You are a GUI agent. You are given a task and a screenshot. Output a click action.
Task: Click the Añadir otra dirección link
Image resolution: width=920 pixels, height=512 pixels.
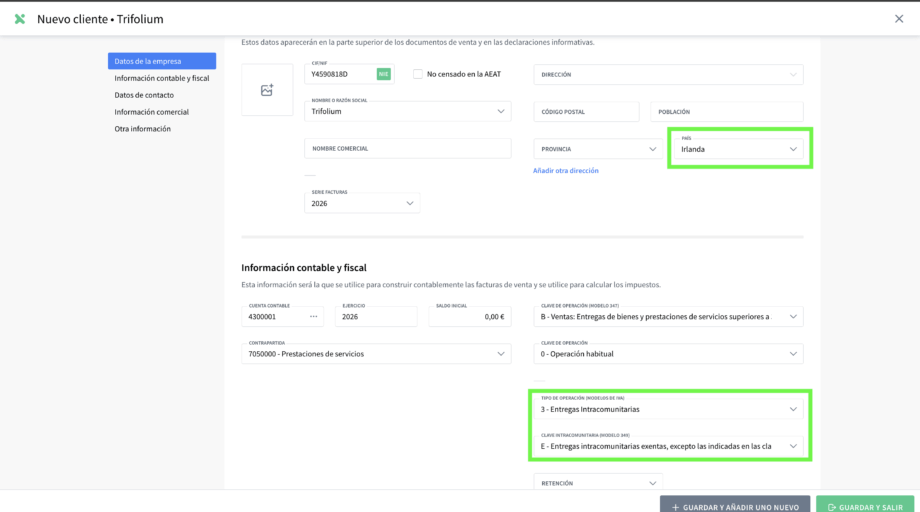click(566, 171)
